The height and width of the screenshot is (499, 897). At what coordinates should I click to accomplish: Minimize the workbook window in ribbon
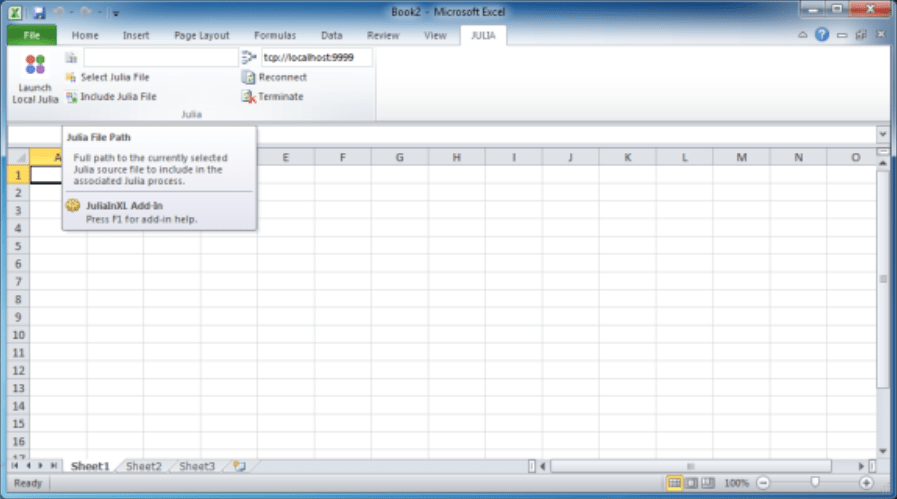tap(842, 35)
